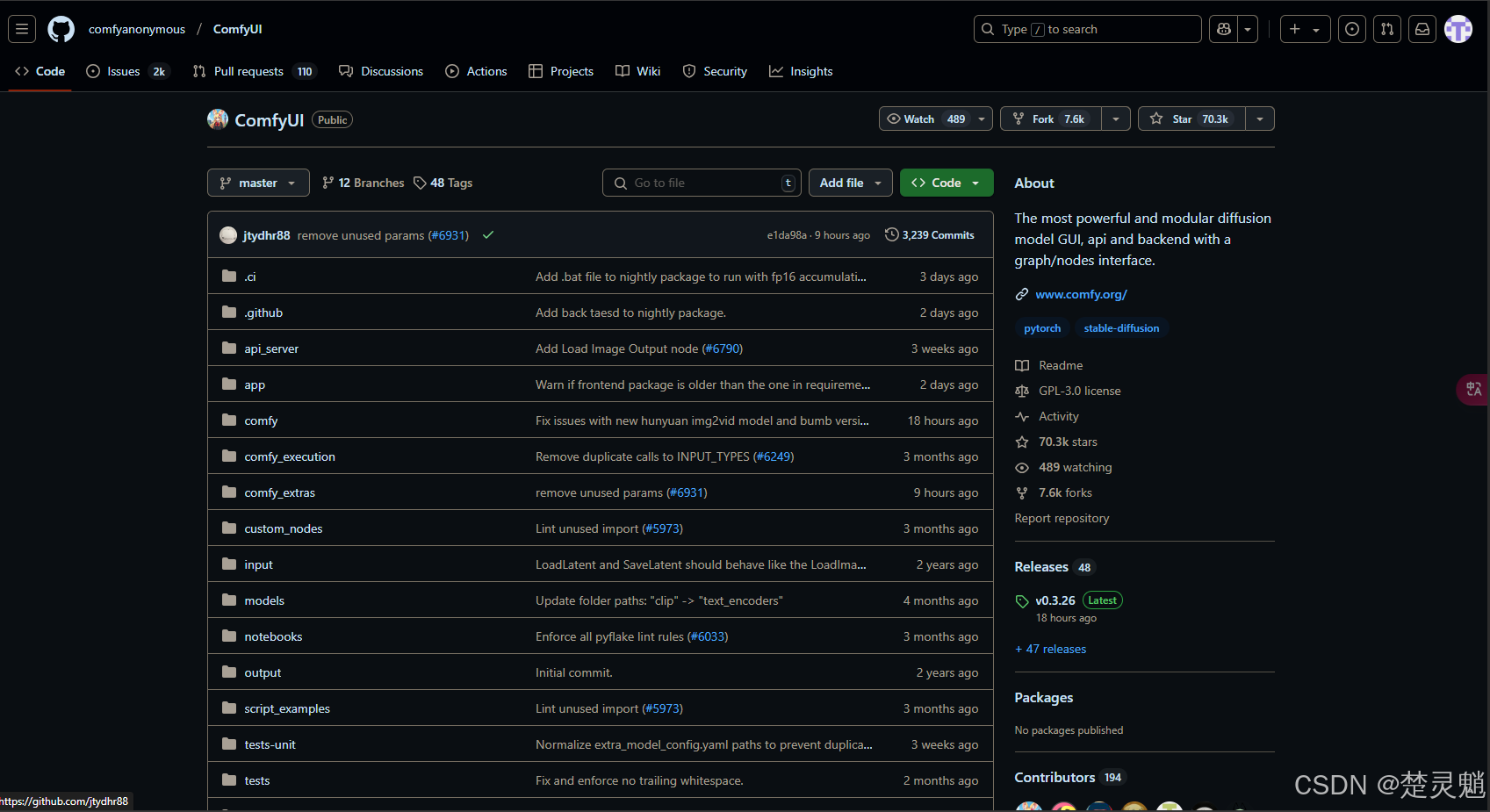Open the Fork options dropdown arrow
Image resolution: width=1490 pixels, height=812 pixels.
1116,119
